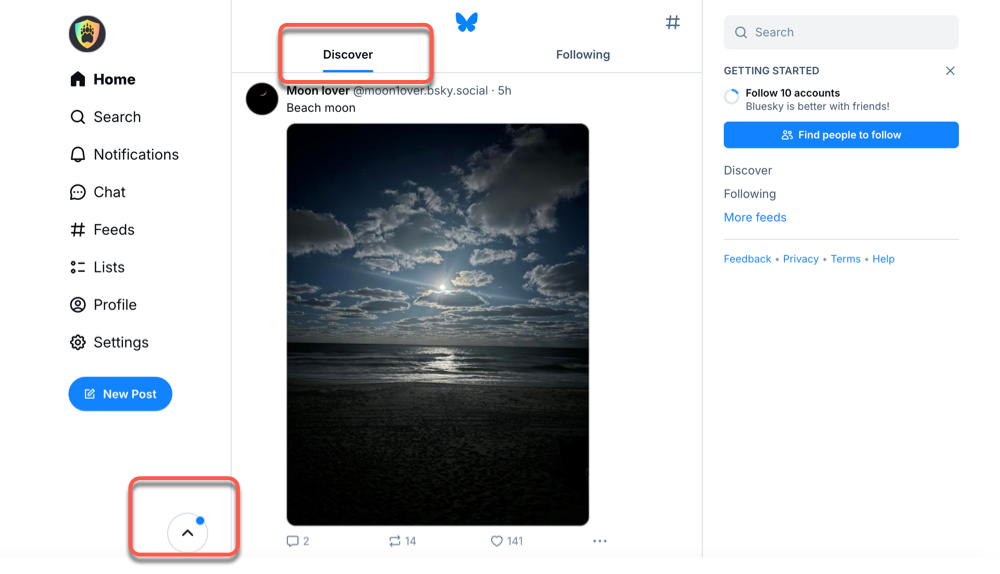Open feeds via the hashtag icon at top

click(x=673, y=22)
